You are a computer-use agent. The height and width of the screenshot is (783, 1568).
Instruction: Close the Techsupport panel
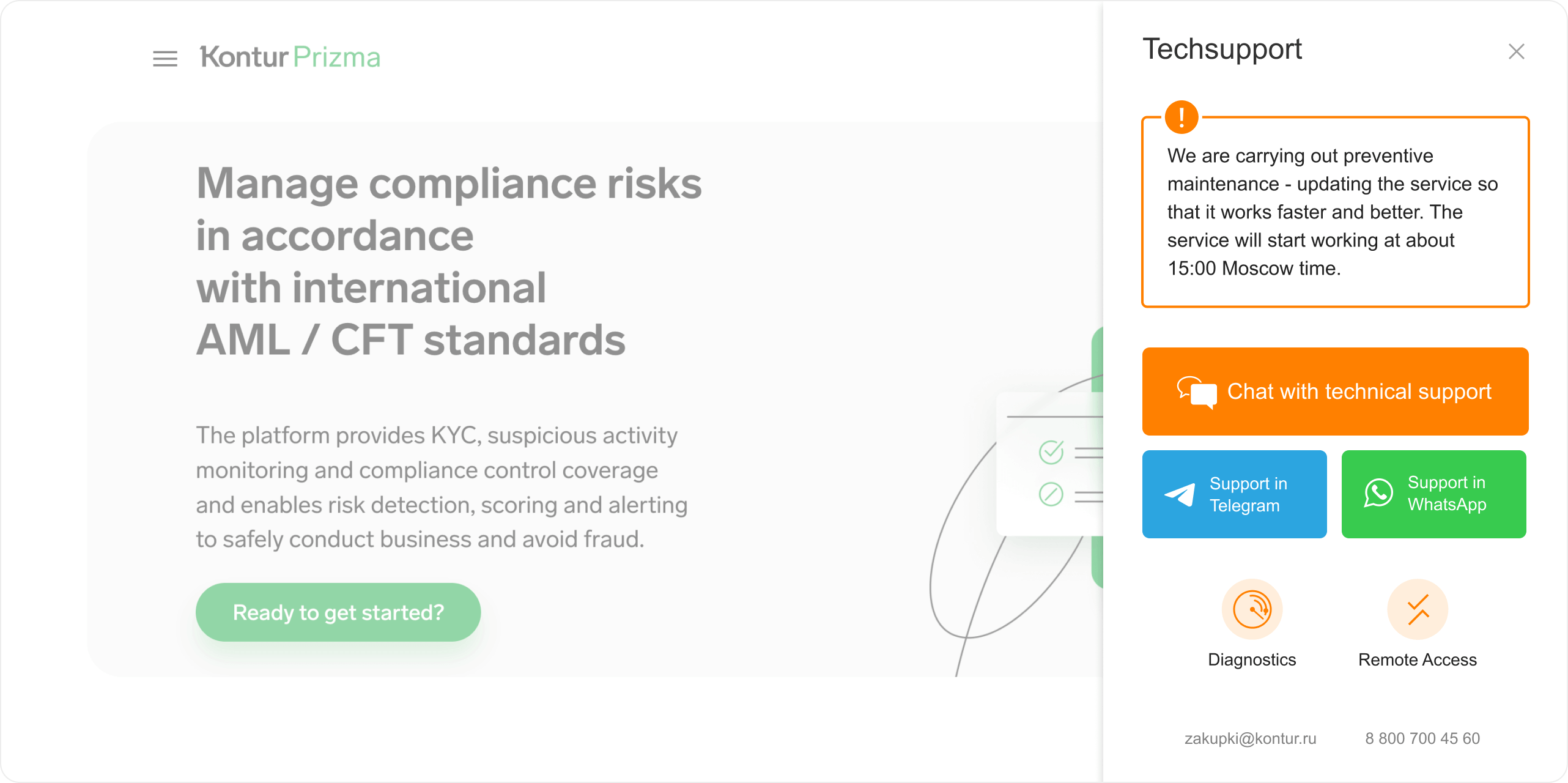pyautogui.click(x=1516, y=51)
